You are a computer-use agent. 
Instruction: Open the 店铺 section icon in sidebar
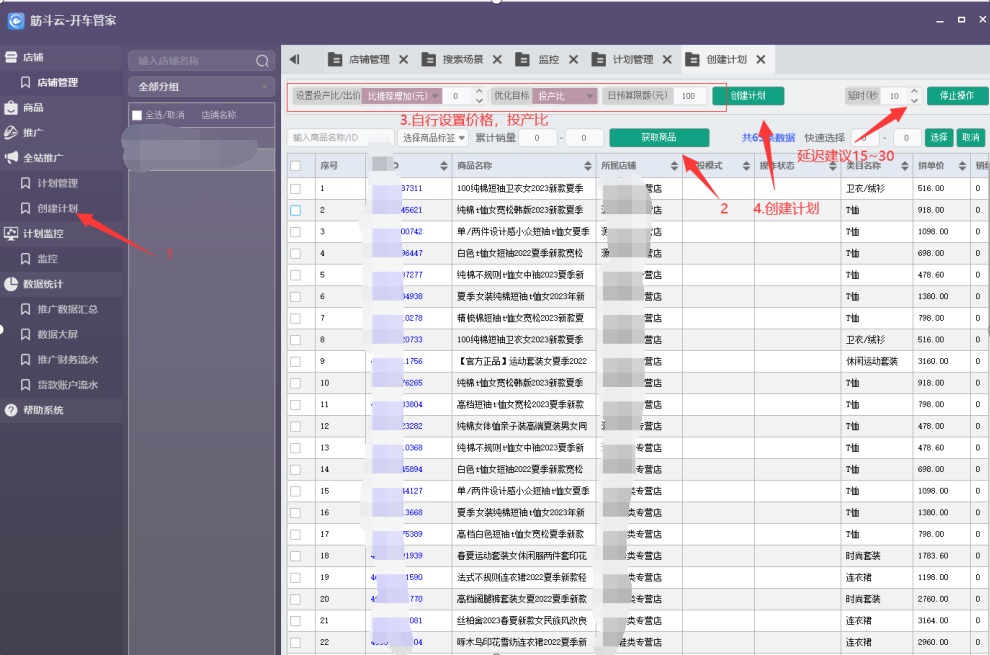tap(11, 57)
